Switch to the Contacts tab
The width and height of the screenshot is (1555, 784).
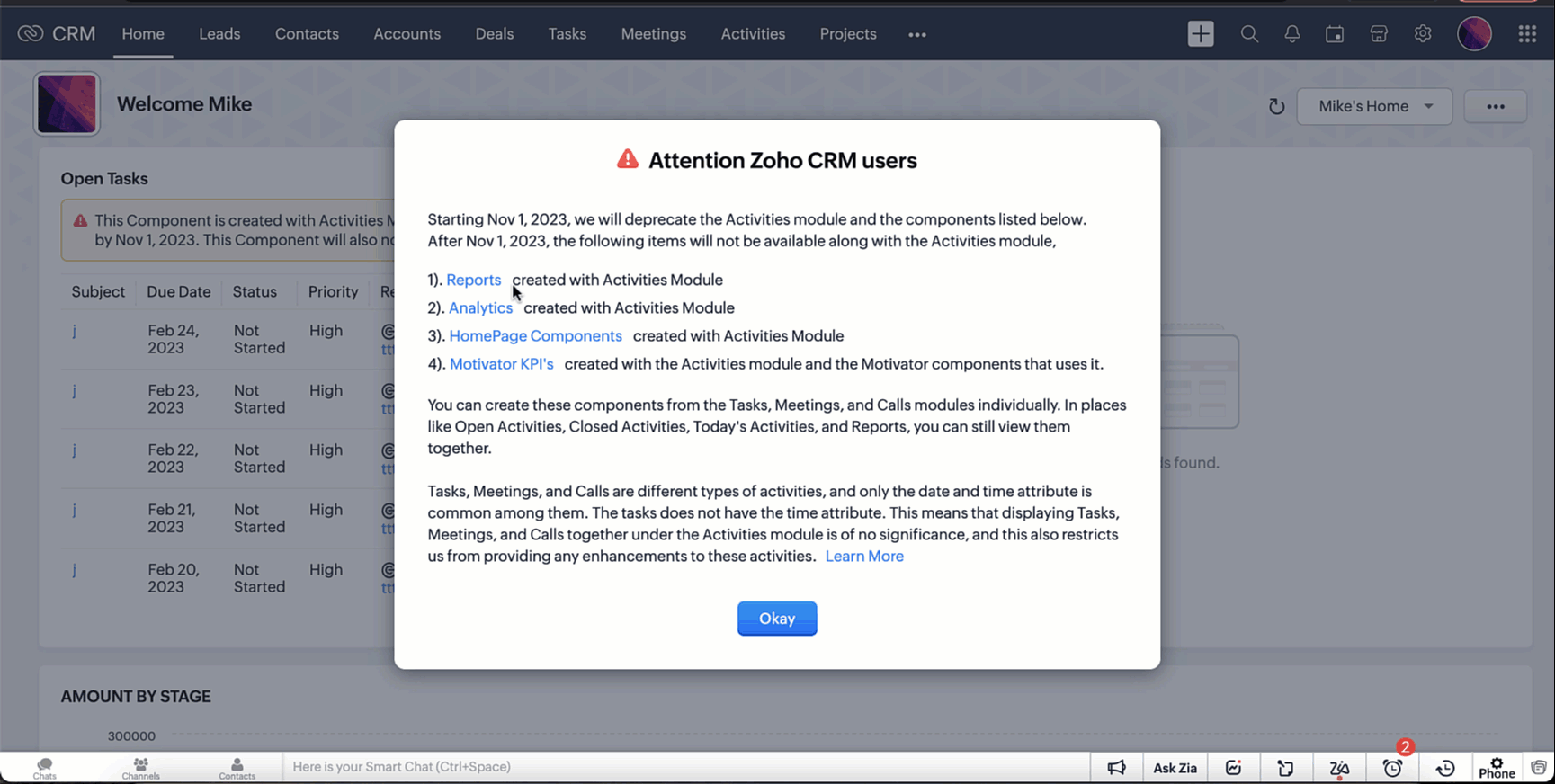point(307,34)
